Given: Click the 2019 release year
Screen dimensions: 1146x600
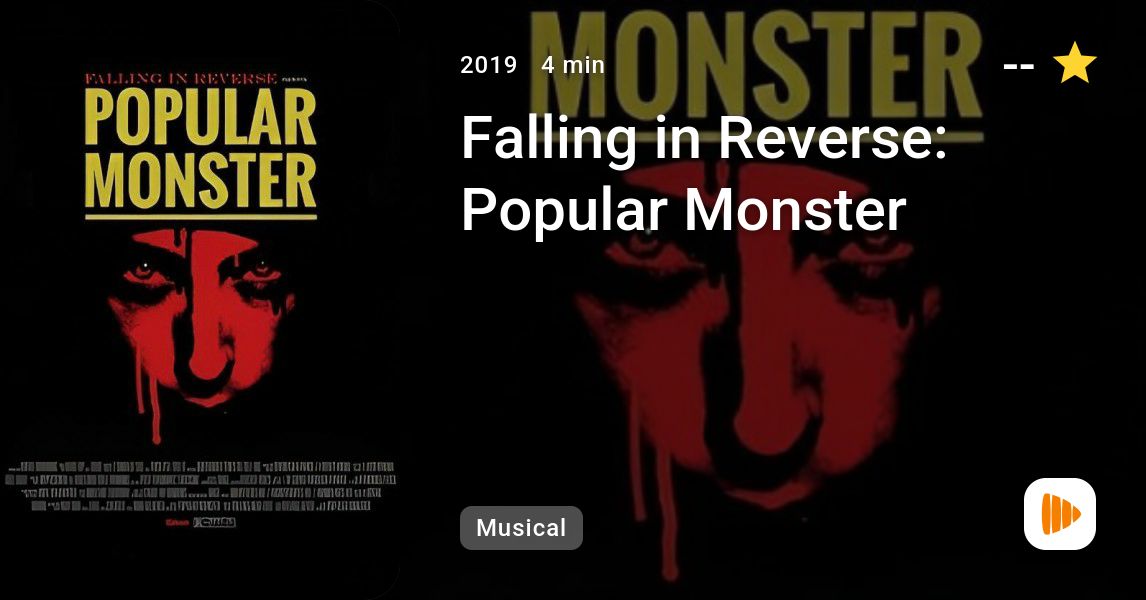Looking at the screenshot, I should click(x=488, y=65).
